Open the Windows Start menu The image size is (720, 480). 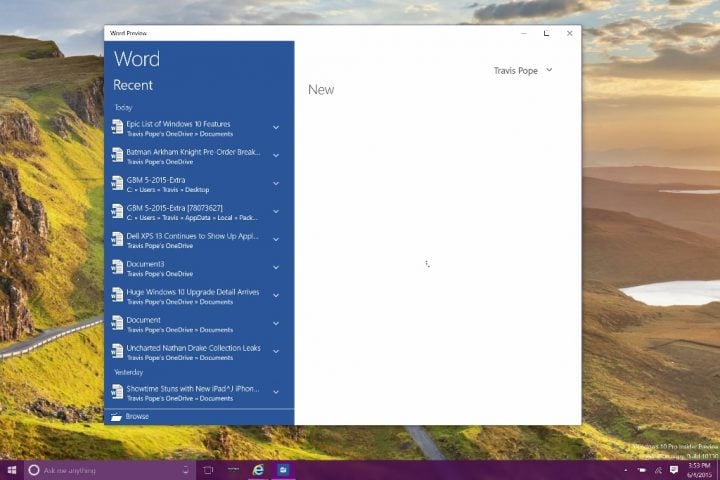[x=12, y=470]
